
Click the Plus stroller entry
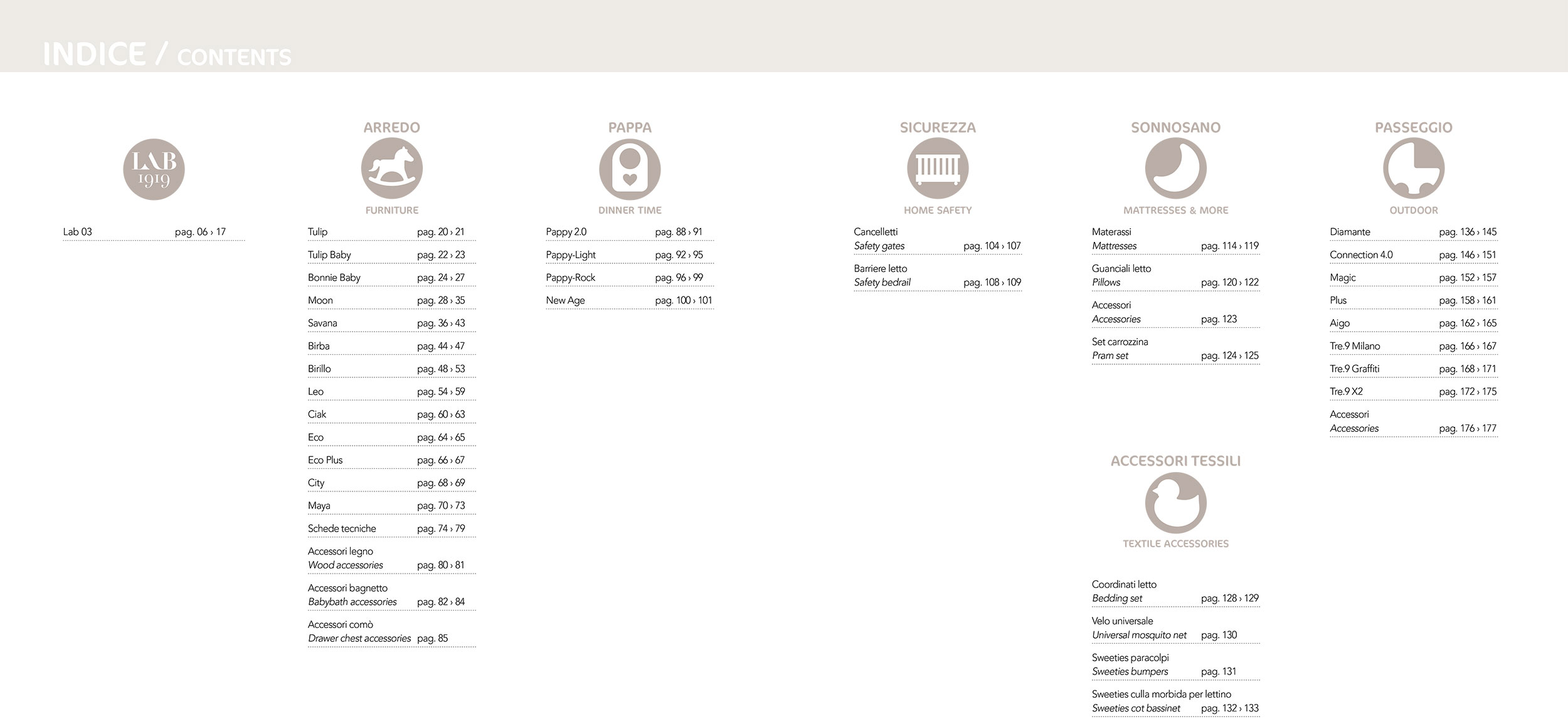pyautogui.click(x=1414, y=300)
